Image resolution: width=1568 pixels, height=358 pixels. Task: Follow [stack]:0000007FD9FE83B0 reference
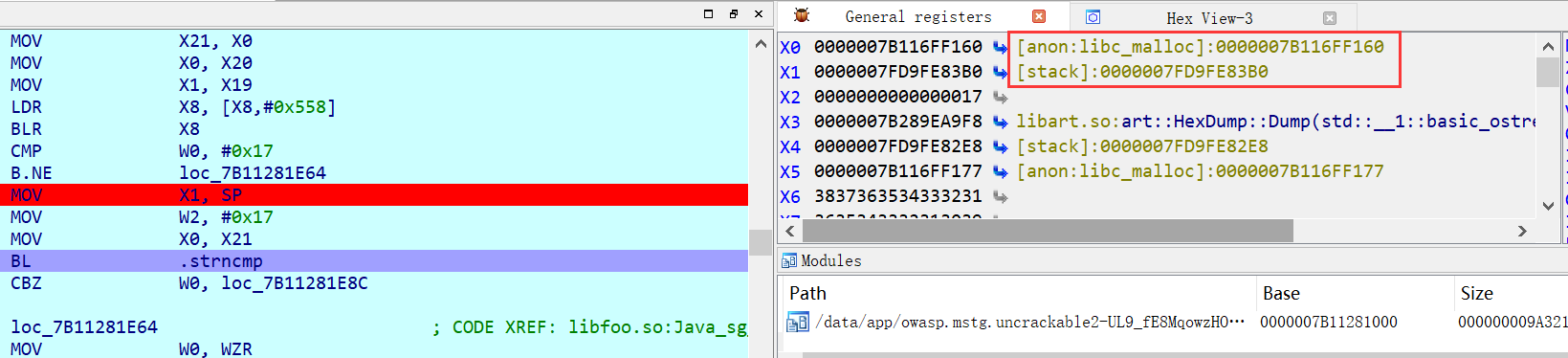1142,72
